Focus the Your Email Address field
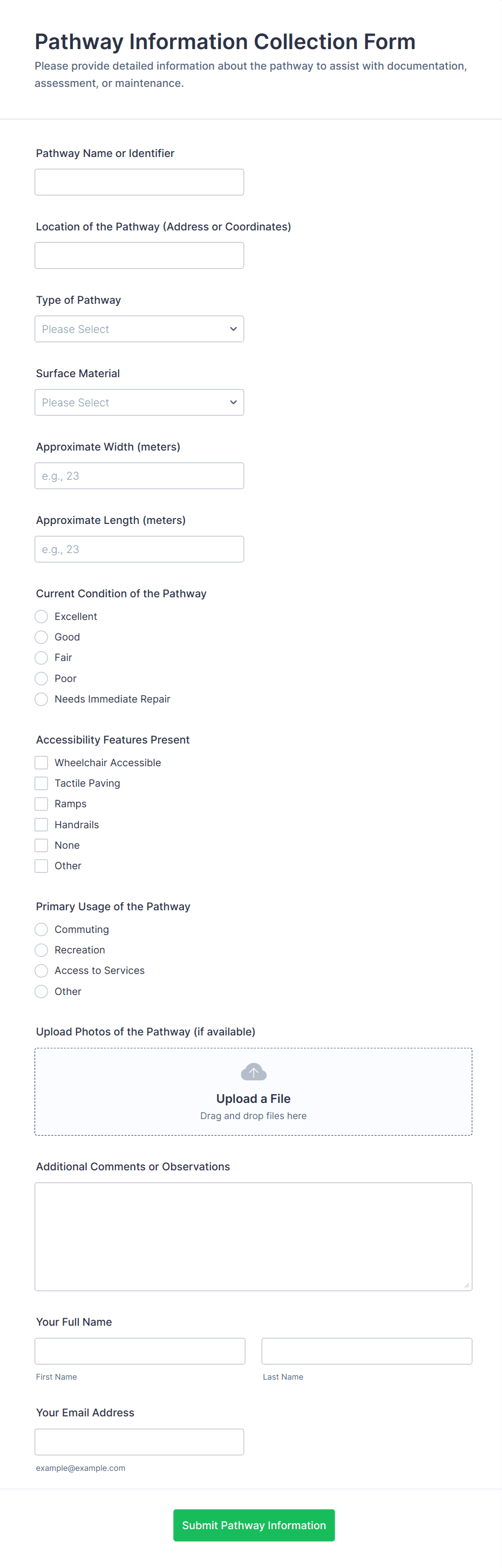The height and width of the screenshot is (1568, 502). (x=139, y=1442)
